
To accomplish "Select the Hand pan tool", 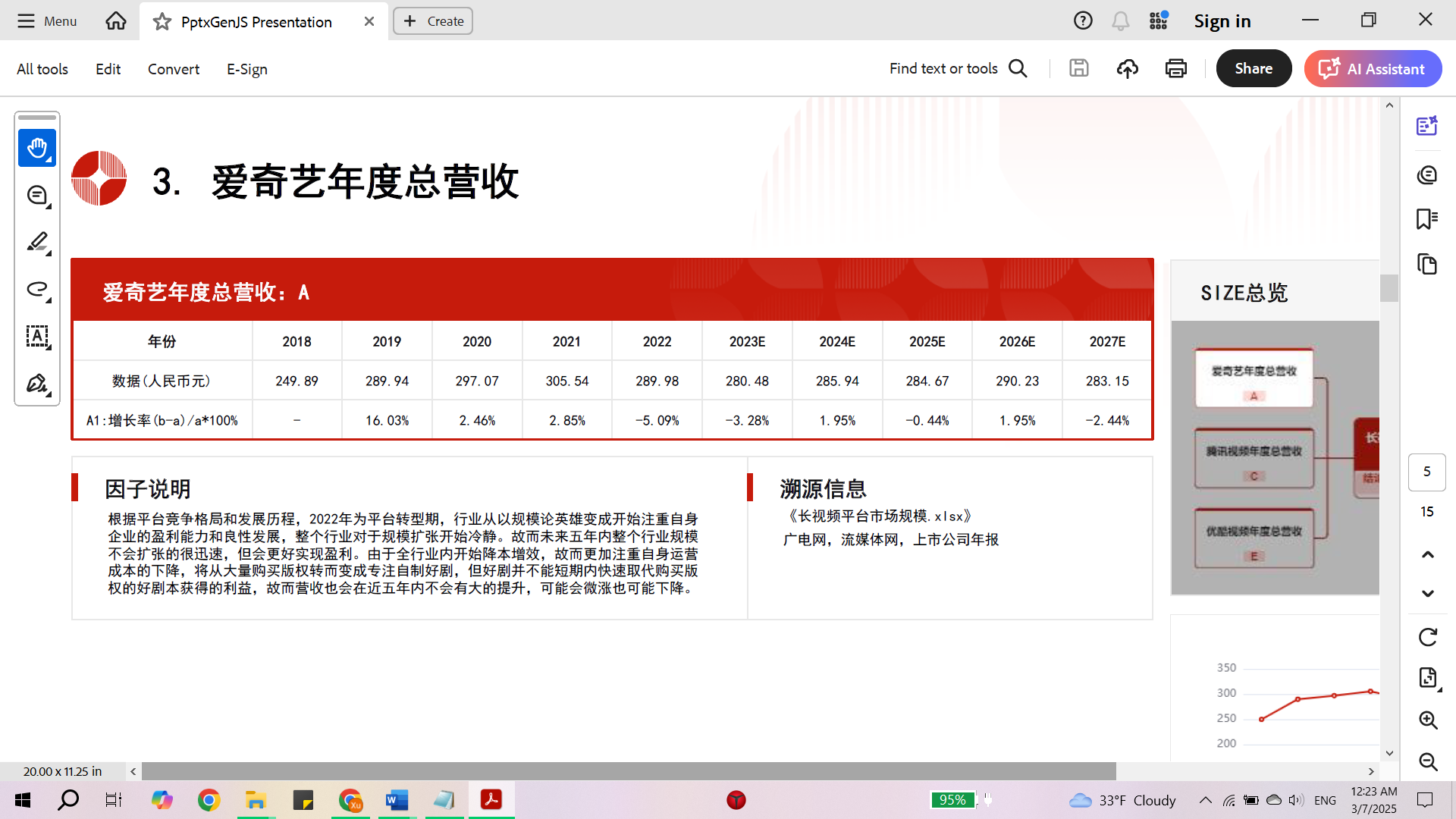I will [37, 148].
